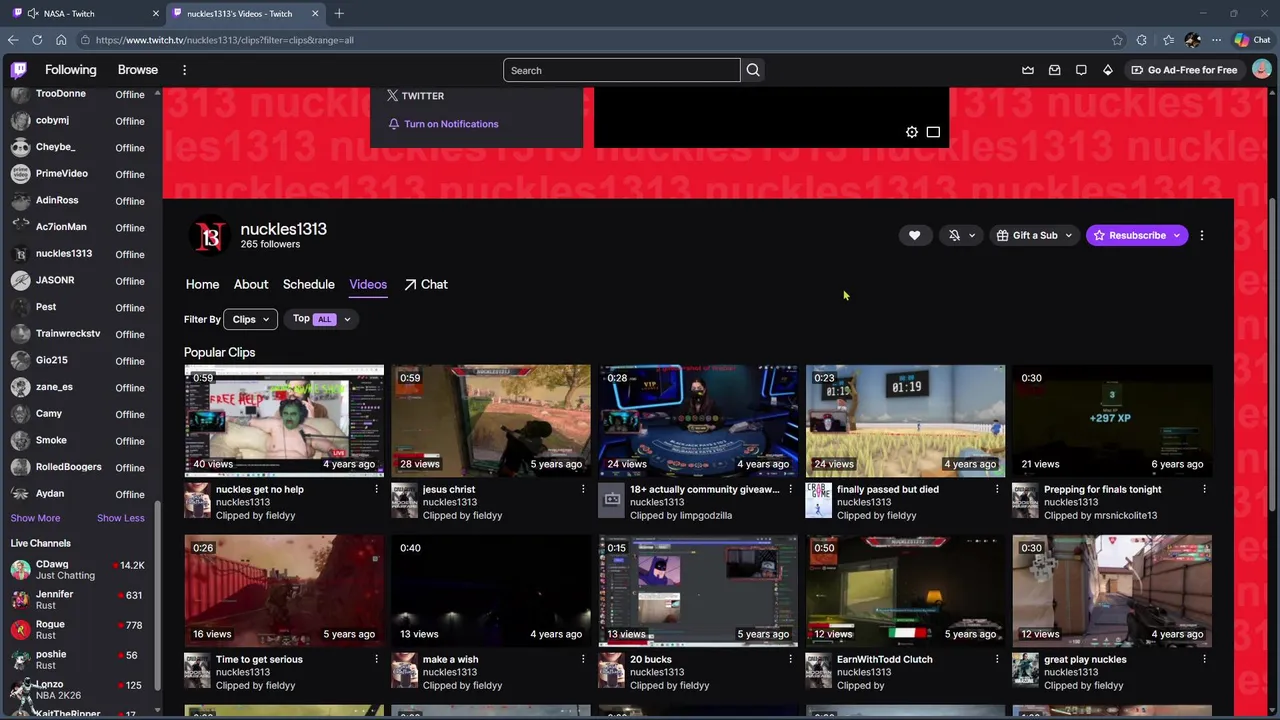
Task: Expand the Resubscribe dropdown arrow
Action: pyautogui.click(x=1176, y=235)
